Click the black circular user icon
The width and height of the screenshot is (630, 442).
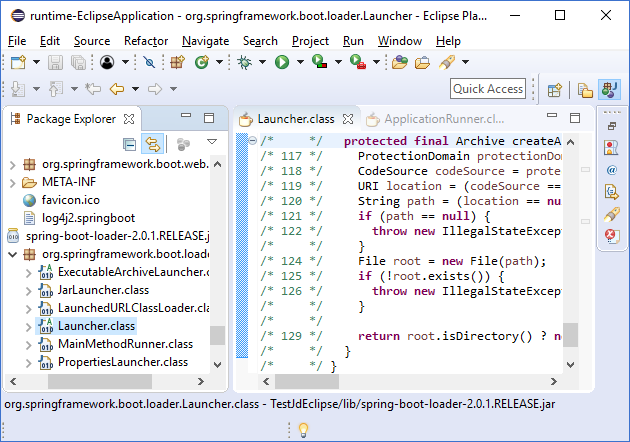pyautogui.click(x=107, y=62)
